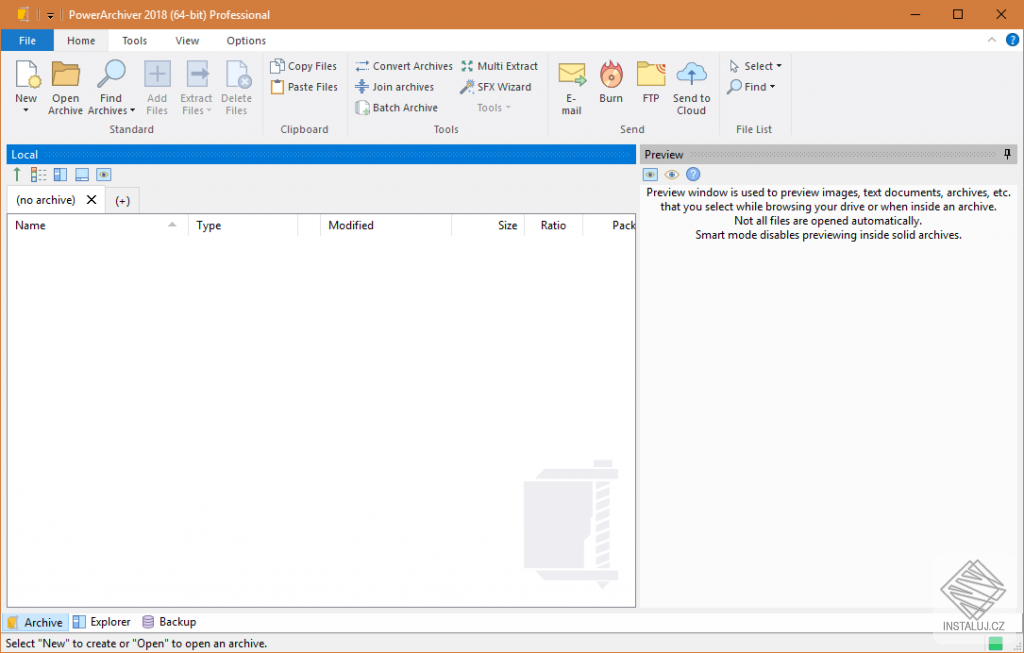The height and width of the screenshot is (653, 1024).
Task: Toggle preview mode icon in Preview panel
Action: 650,174
